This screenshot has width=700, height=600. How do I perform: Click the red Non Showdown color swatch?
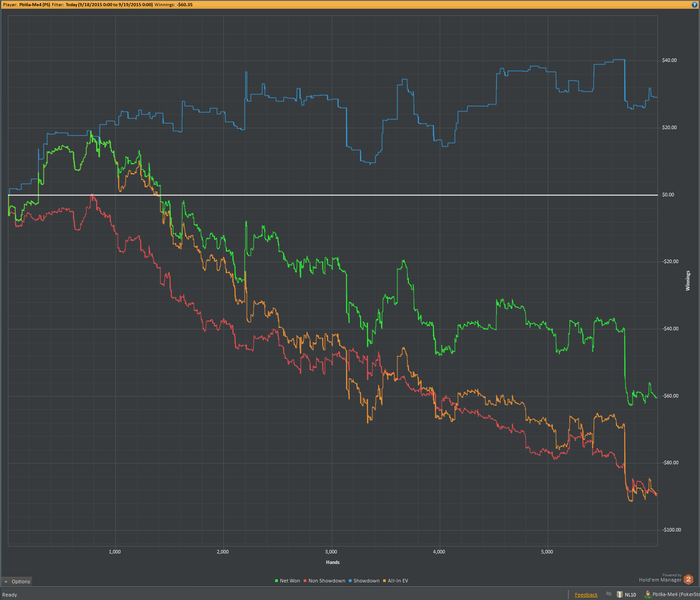[x=305, y=581]
